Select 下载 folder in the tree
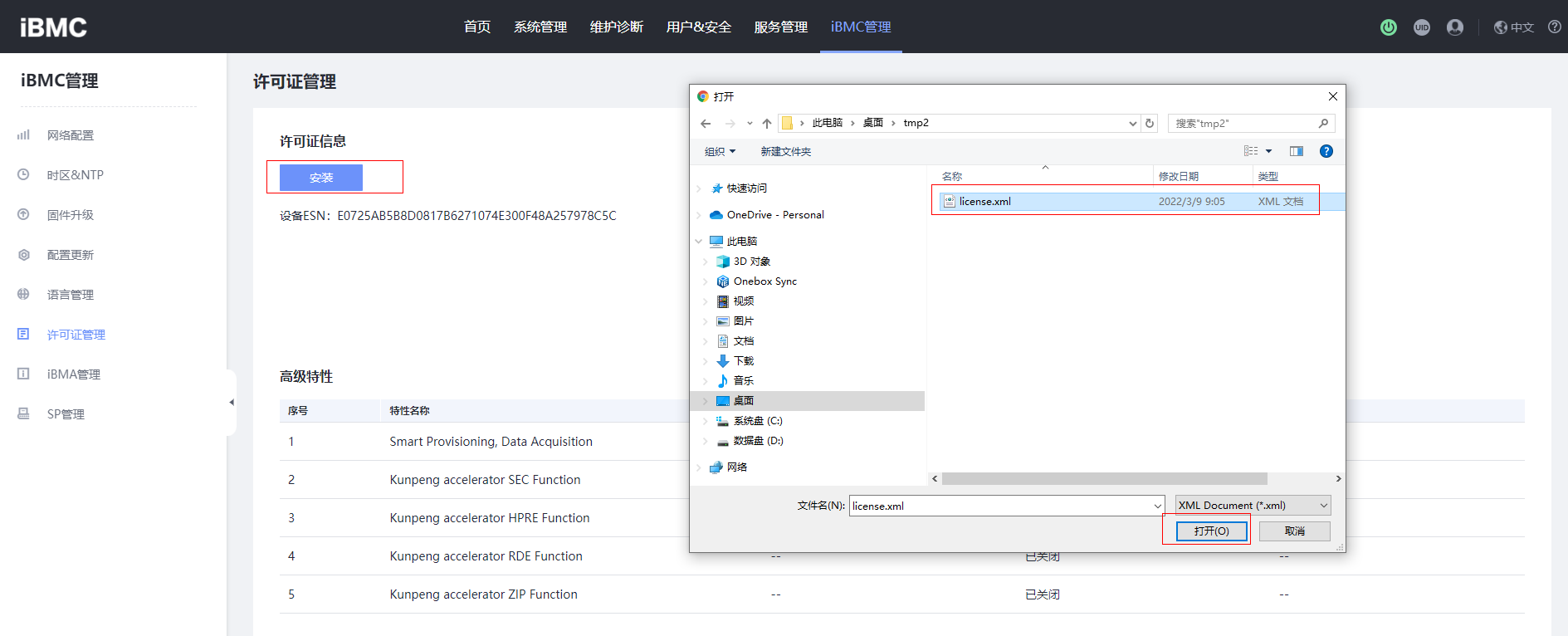 click(x=744, y=361)
